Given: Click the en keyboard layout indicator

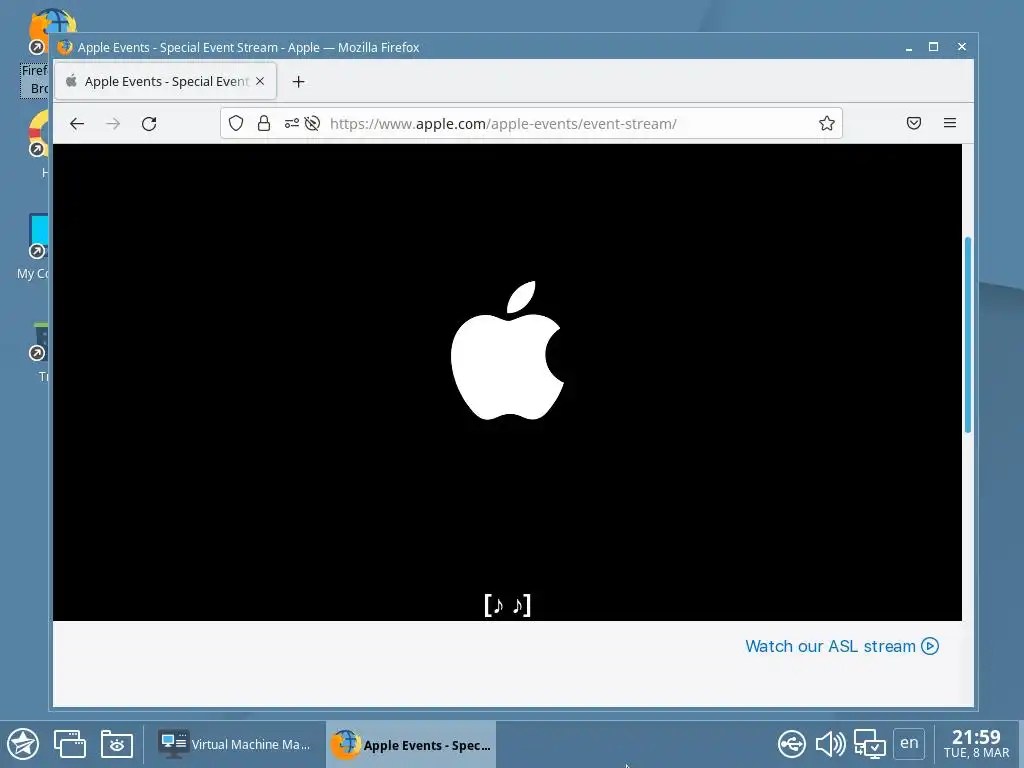Looking at the screenshot, I should tap(909, 743).
